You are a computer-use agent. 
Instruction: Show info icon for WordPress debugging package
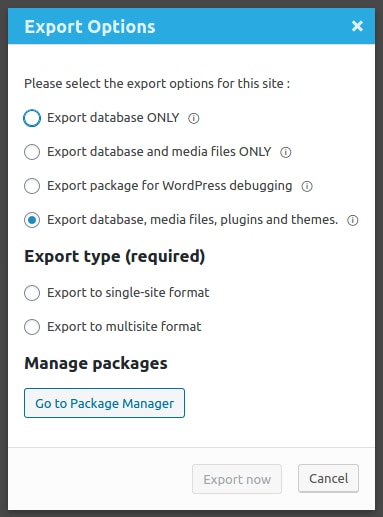click(307, 186)
